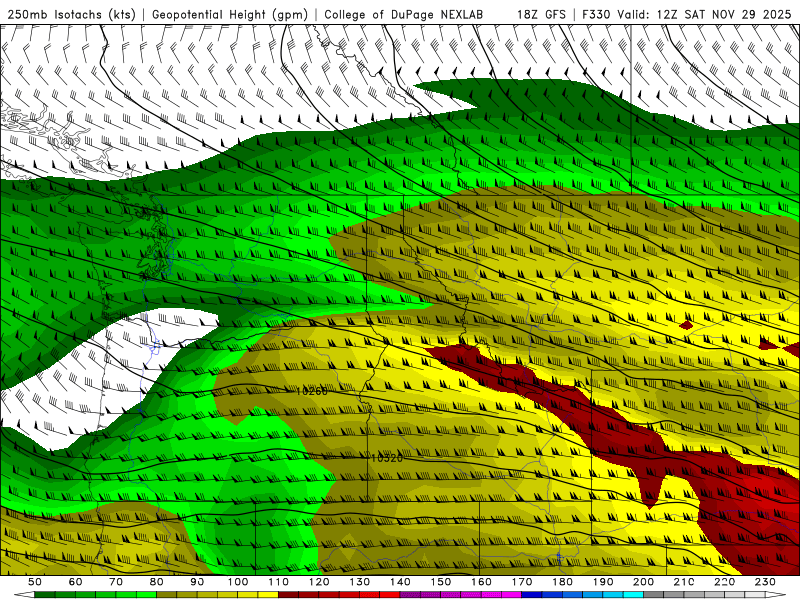Click the 80 value on the color scale
This screenshot has height=600, width=800.
click(x=157, y=582)
